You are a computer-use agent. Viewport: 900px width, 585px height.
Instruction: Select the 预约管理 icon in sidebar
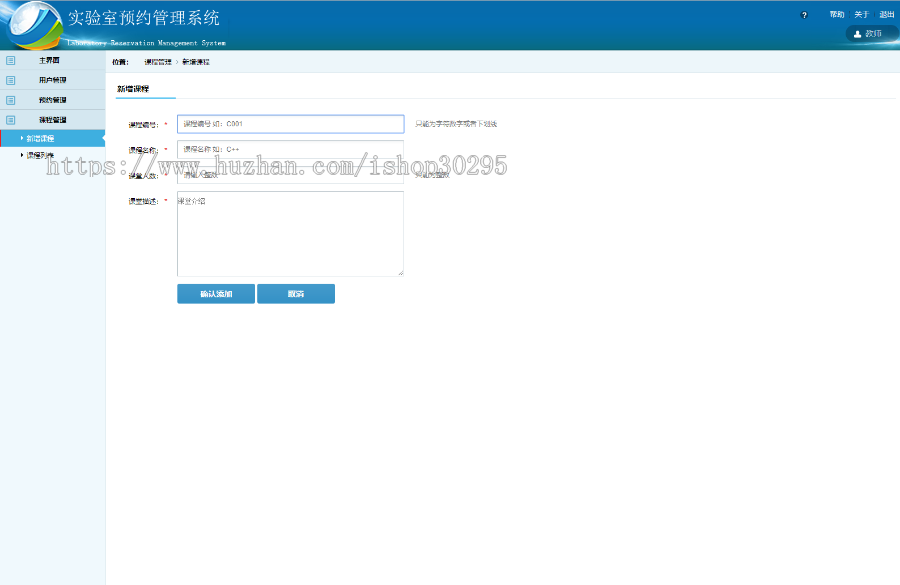(x=10, y=99)
